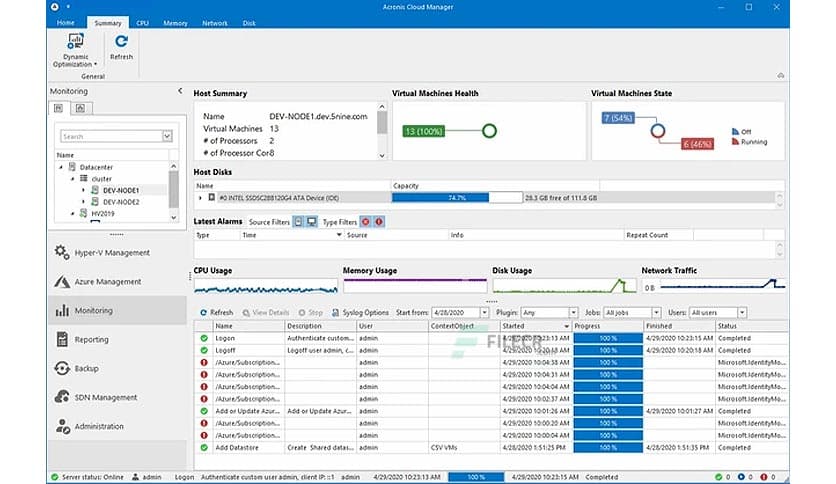This screenshot has height=484, width=836.
Task: Click the Logon job progress bar
Action: coord(608,338)
